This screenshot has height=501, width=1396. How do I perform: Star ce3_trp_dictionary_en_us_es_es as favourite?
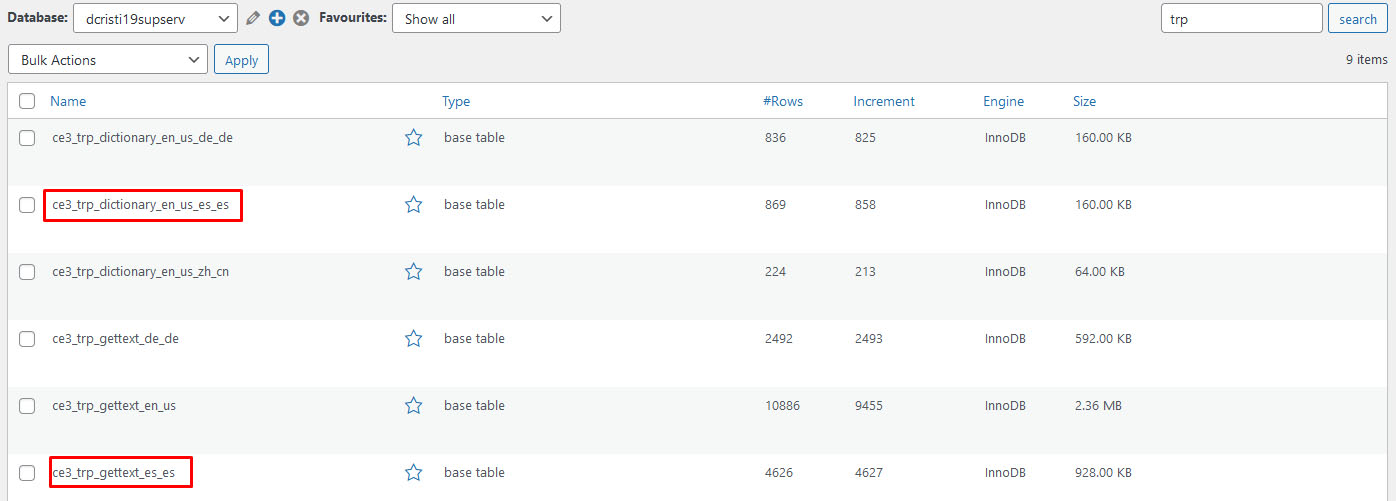tap(413, 205)
